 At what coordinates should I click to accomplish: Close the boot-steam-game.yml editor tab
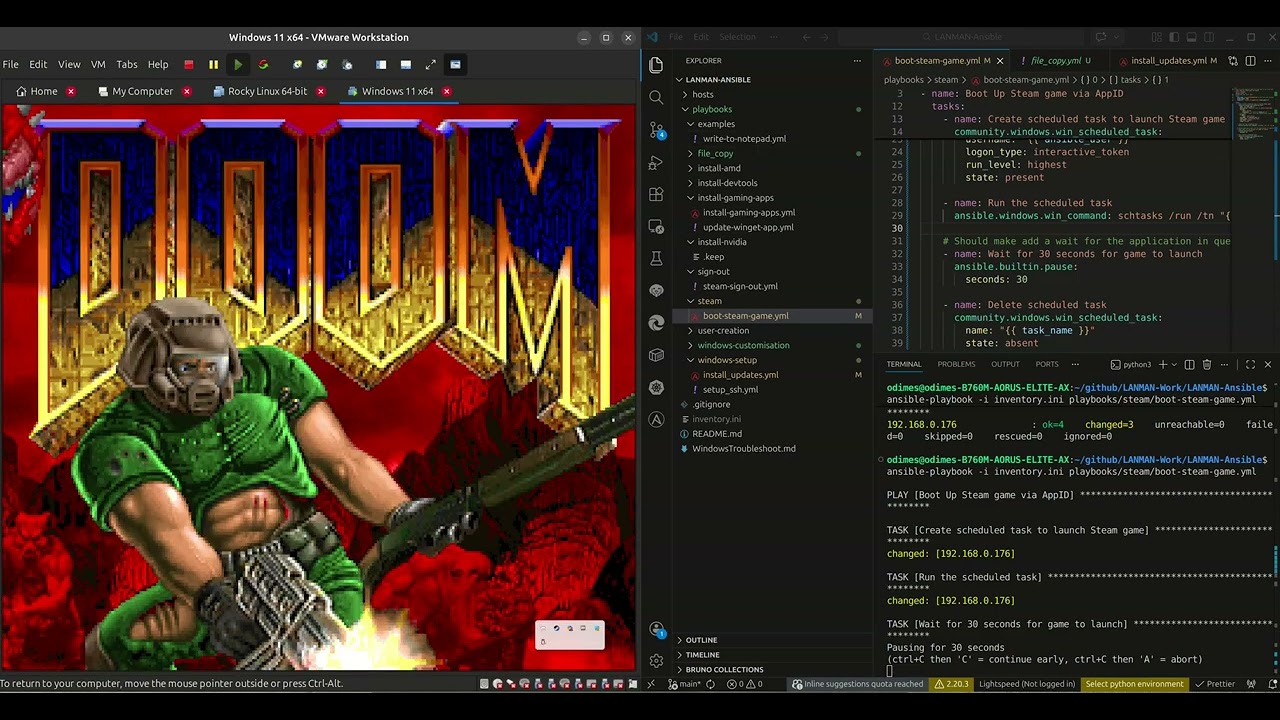click(x=1001, y=61)
